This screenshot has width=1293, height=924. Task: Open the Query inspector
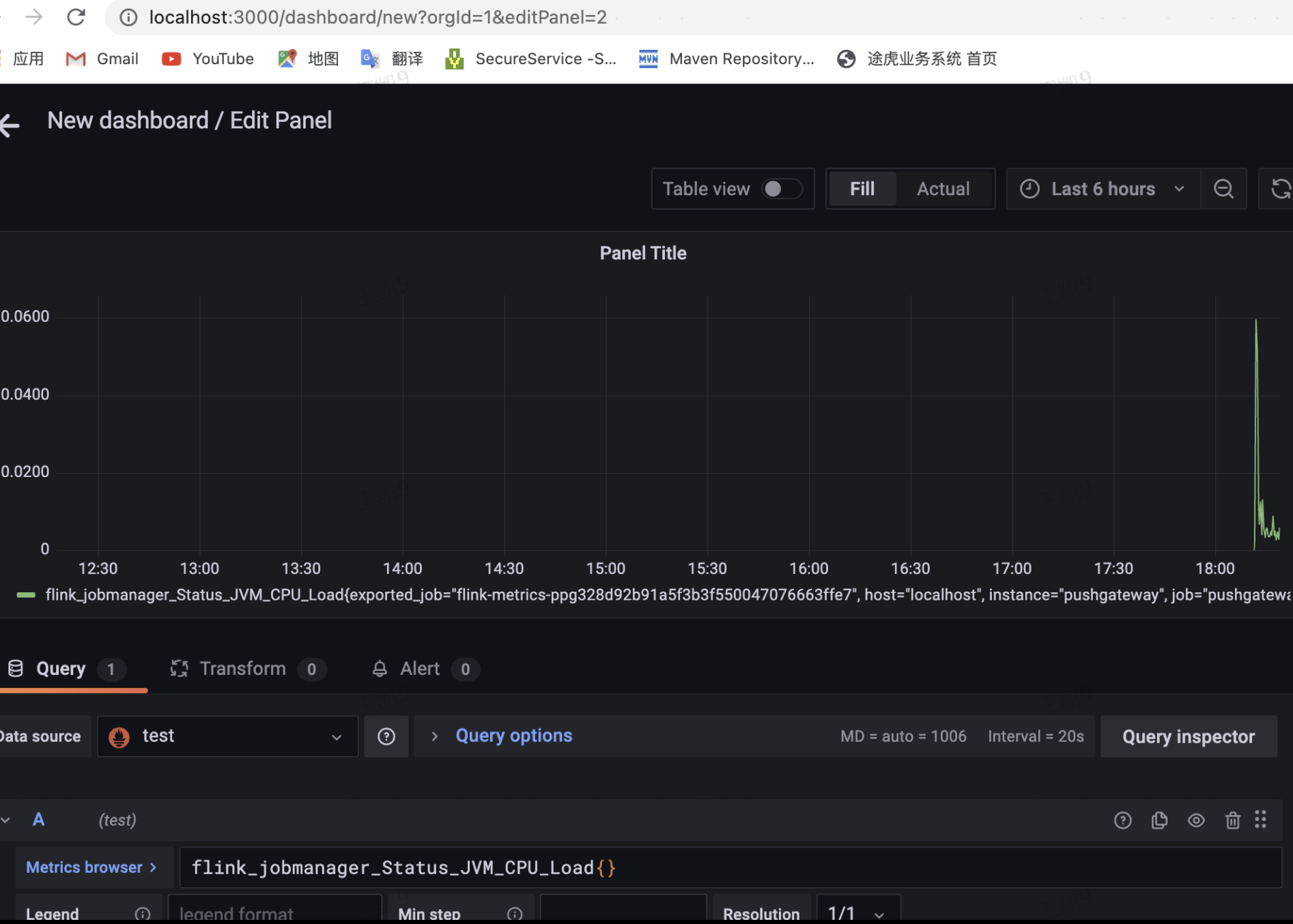pyautogui.click(x=1188, y=736)
